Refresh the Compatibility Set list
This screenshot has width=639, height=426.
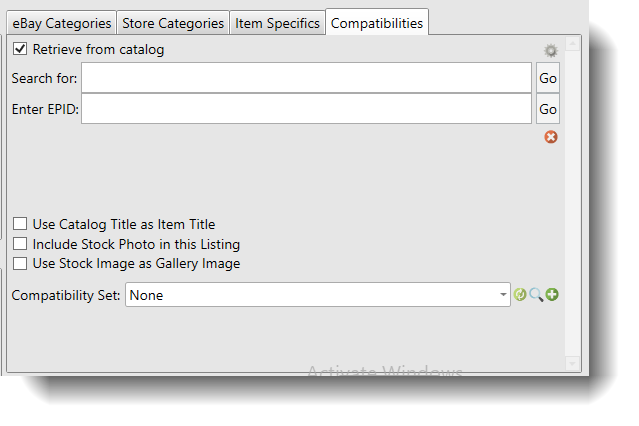[x=520, y=295]
